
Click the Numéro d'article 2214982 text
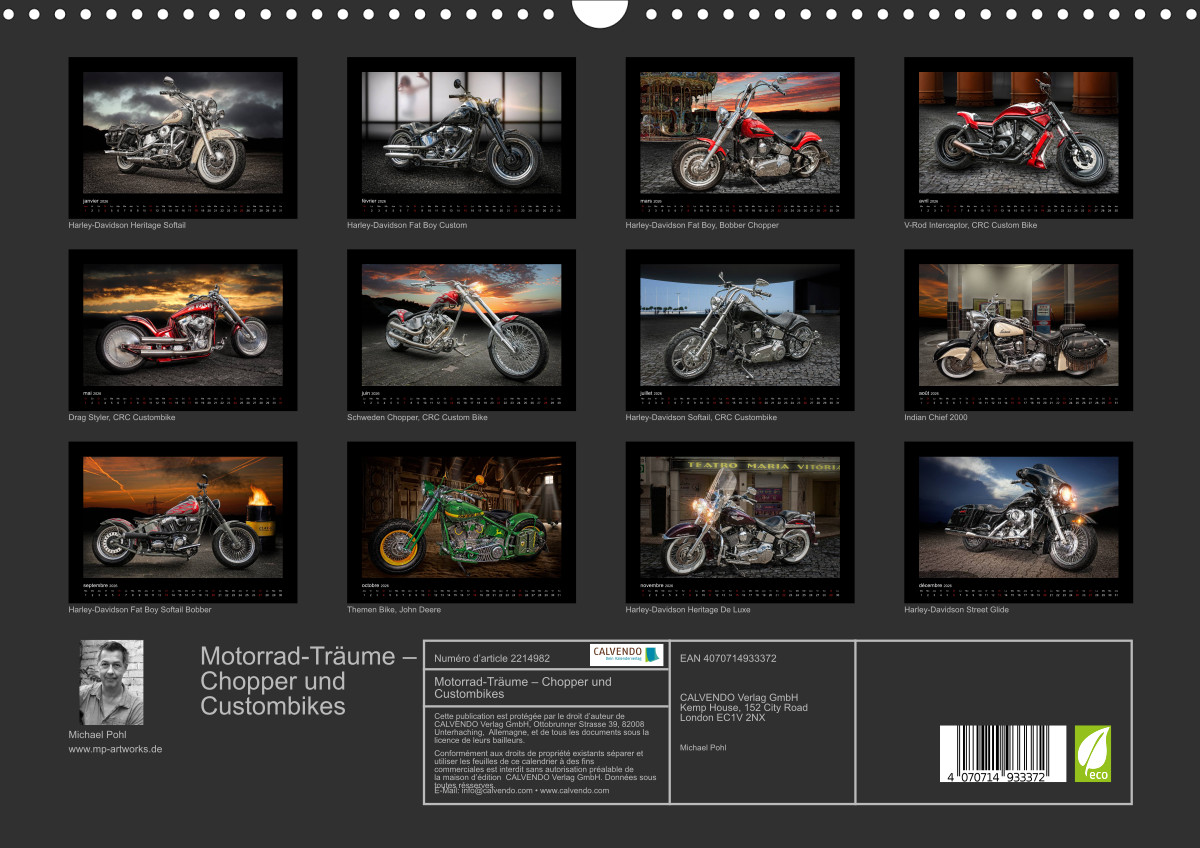[492, 658]
